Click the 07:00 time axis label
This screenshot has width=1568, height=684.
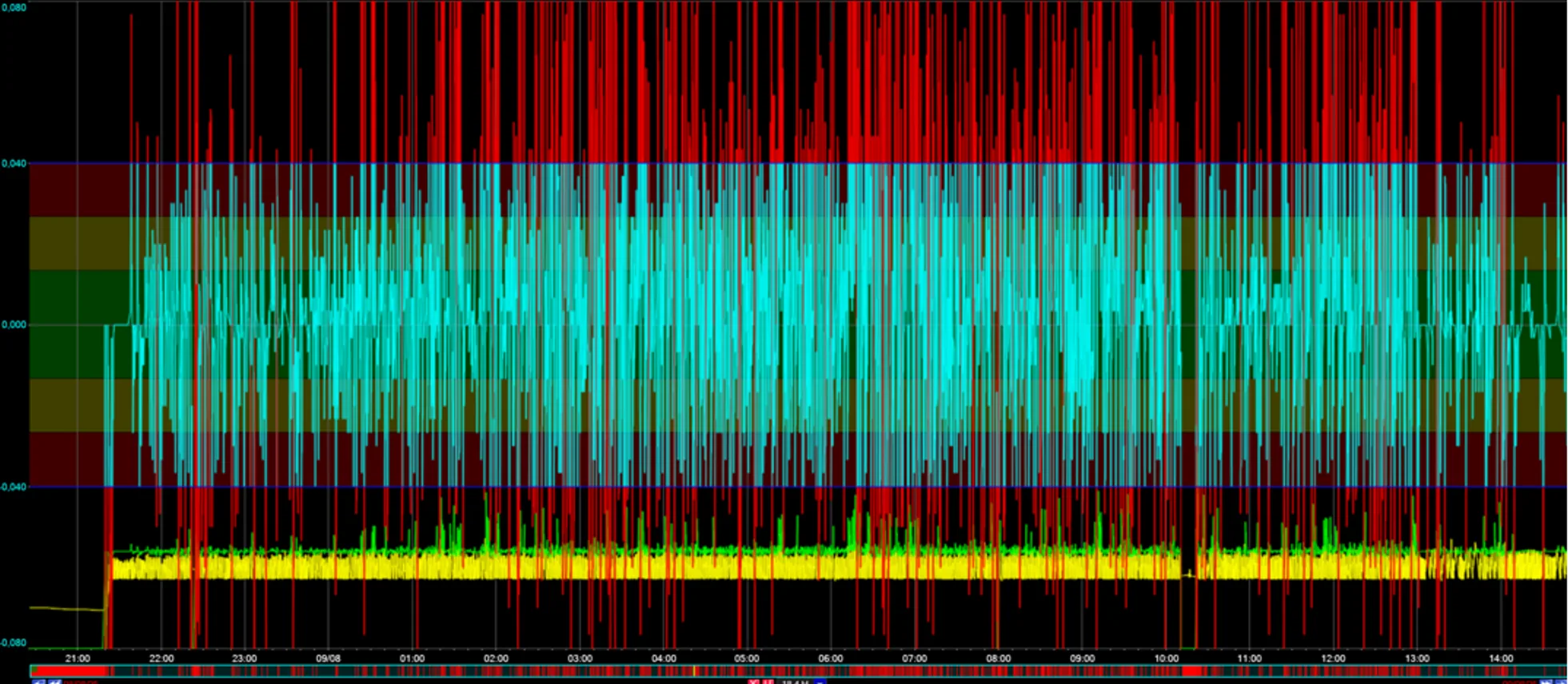915,658
